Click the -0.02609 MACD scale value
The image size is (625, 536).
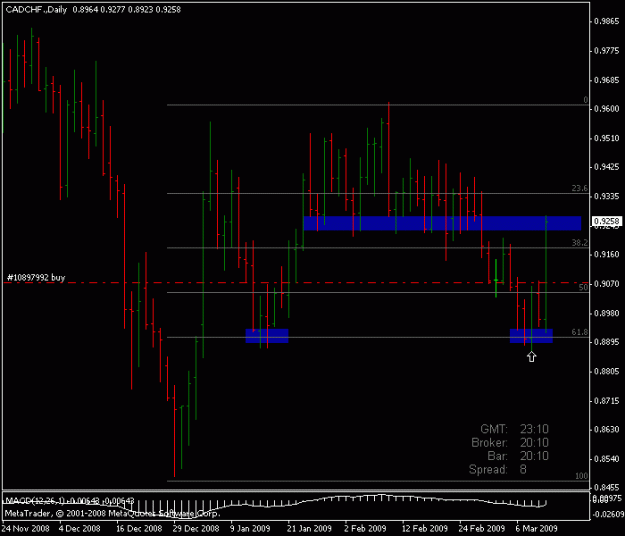click(608, 514)
